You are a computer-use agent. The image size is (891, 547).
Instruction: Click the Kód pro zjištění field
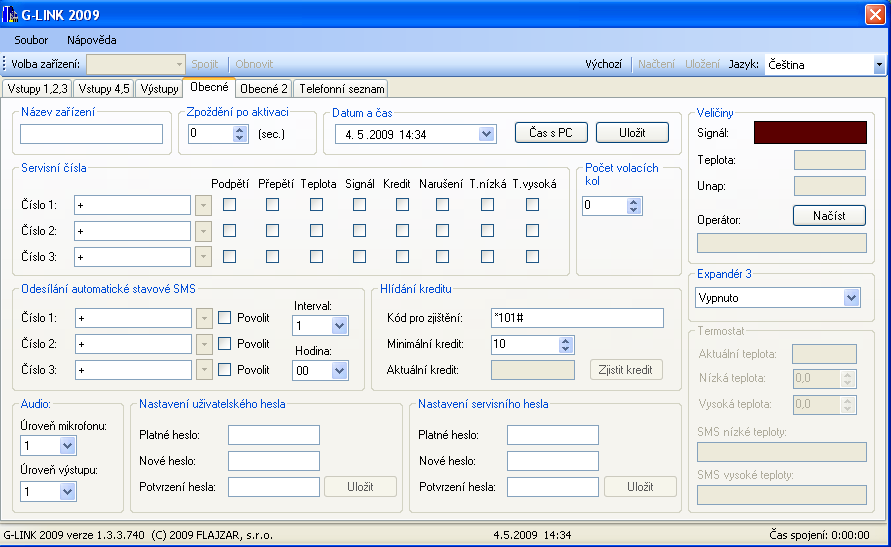577,318
